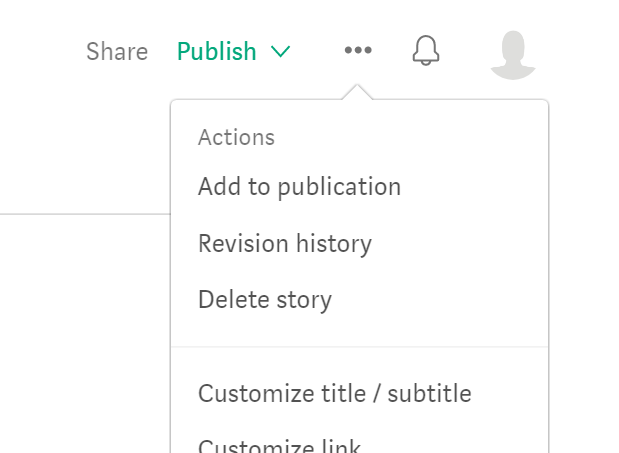Check alerts with the bell icon
The image size is (619, 453).
click(x=426, y=50)
